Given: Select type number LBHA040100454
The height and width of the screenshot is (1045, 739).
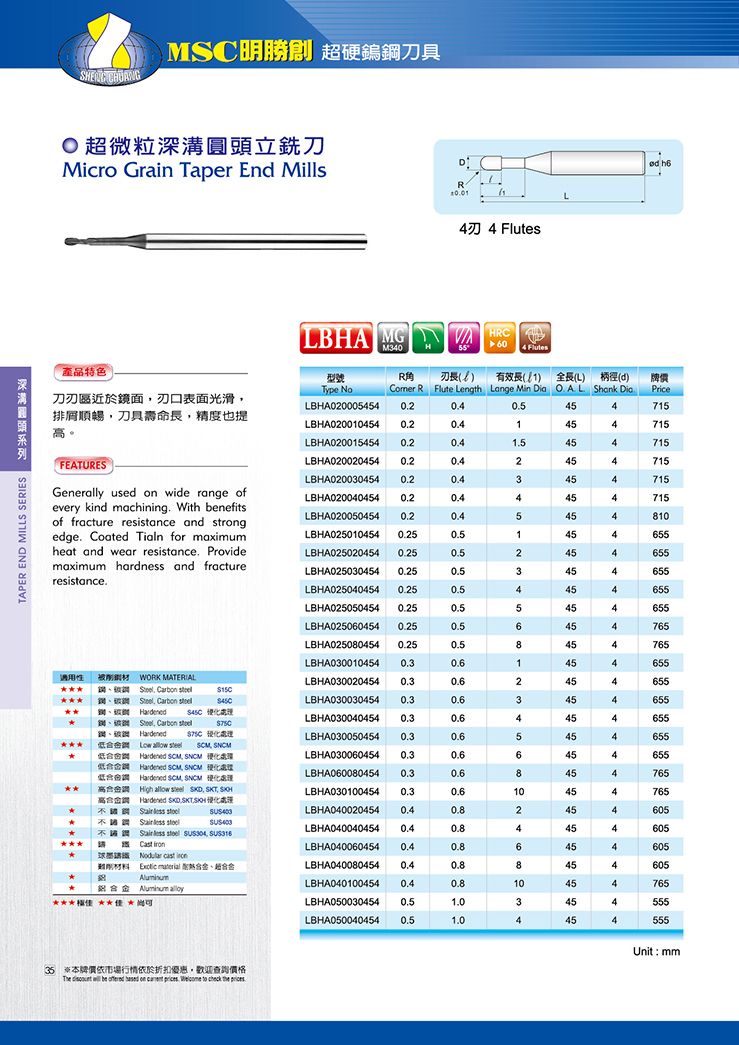Looking at the screenshot, I should [342, 883].
